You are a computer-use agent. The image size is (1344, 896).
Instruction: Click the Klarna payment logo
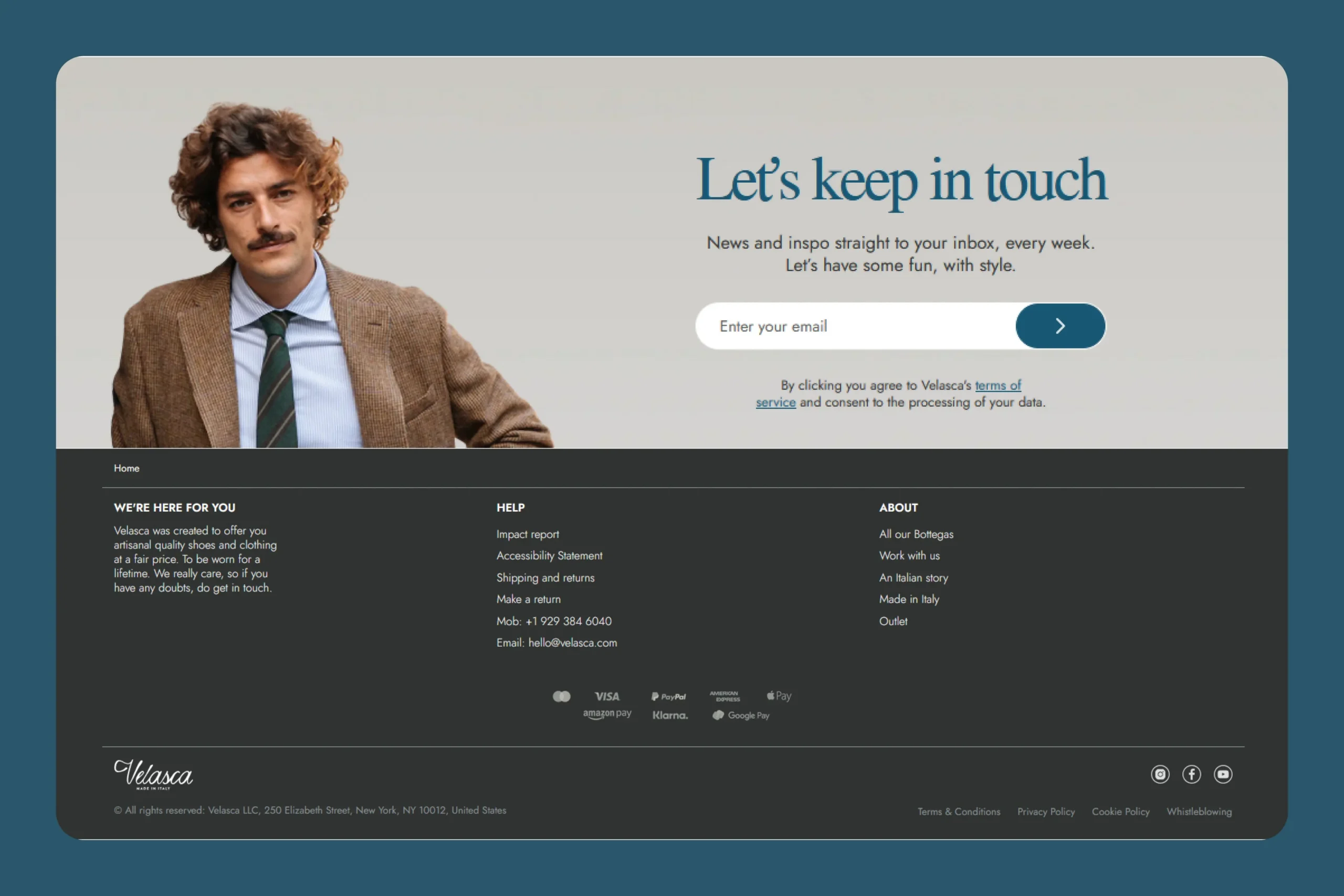670,715
